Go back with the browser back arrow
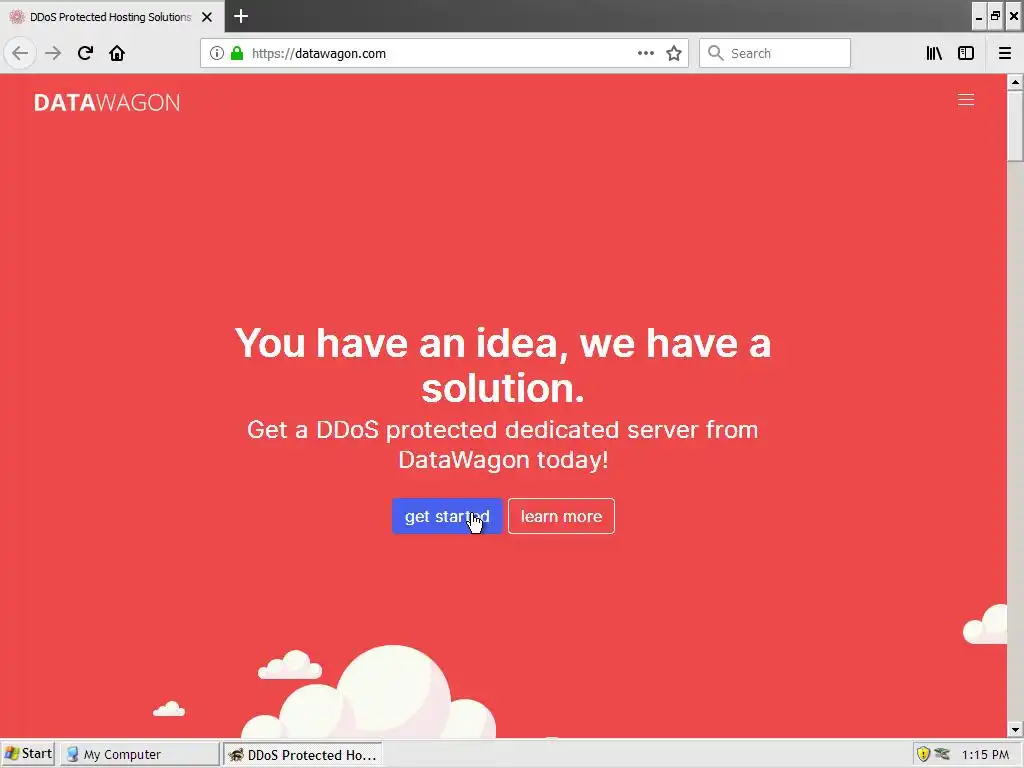 [x=20, y=53]
